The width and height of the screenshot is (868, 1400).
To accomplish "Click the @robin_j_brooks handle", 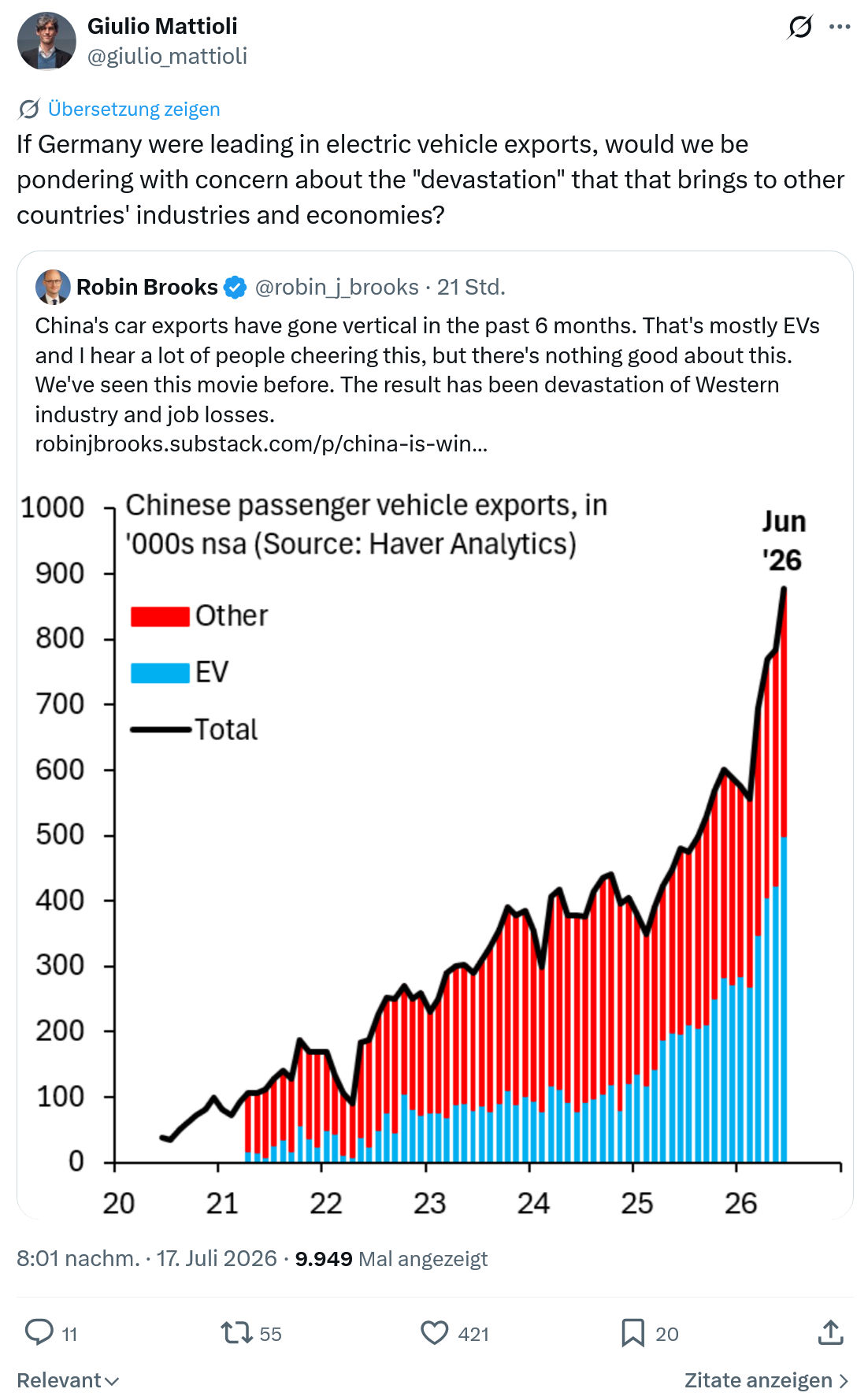I will (x=337, y=287).
